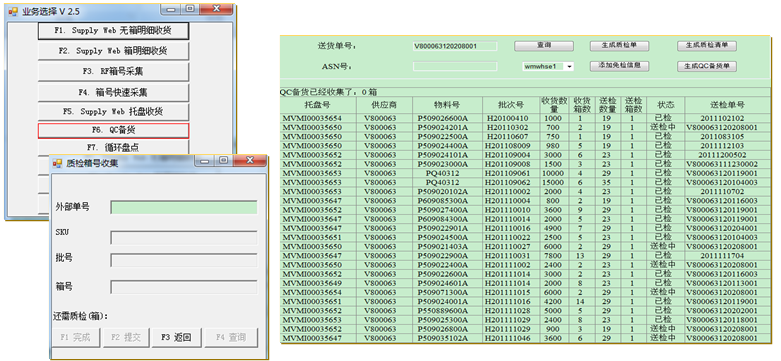Focus the 外部单号 input field

[x=184, y=207]
